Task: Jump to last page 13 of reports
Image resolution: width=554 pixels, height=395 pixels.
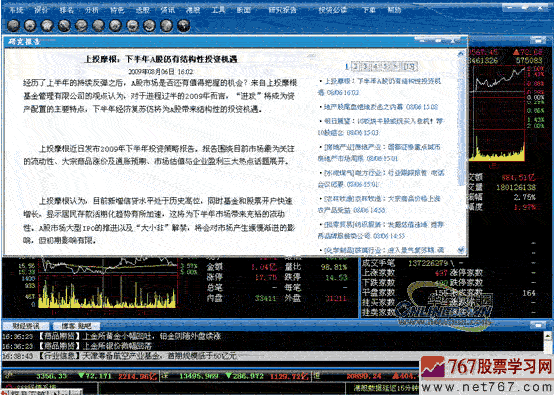Action: (409, 66)
